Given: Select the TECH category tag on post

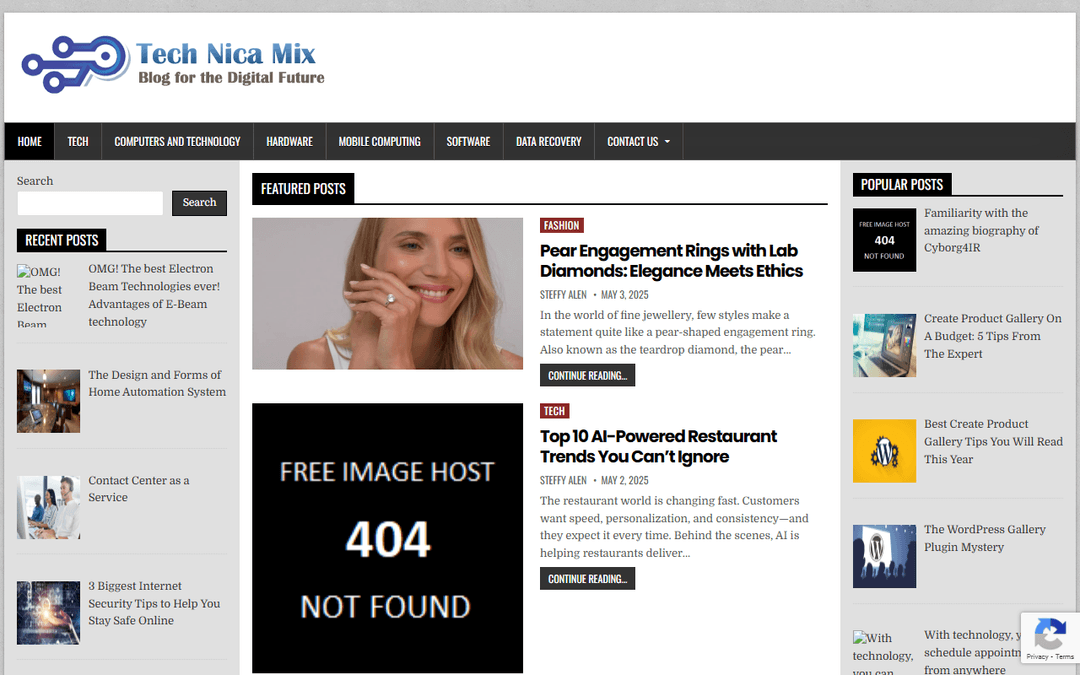Looking at the screenshot, I should coord(554,411).
